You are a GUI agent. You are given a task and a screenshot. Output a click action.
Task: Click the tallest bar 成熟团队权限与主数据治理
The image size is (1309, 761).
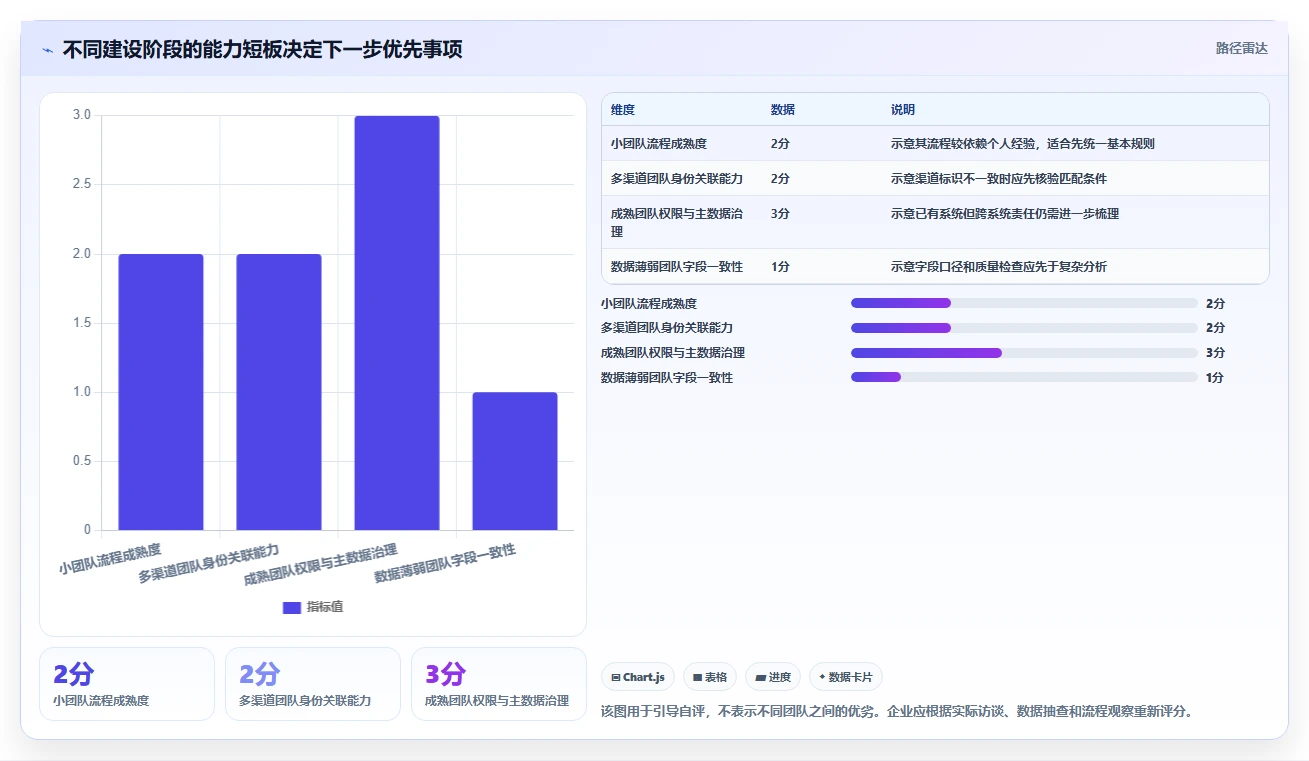397,323
